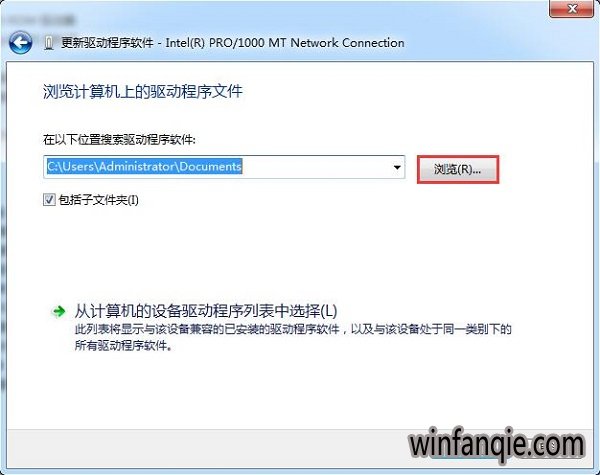Click the green arrow next to 从计算机的设备驱动程序列表中选择

59,312
